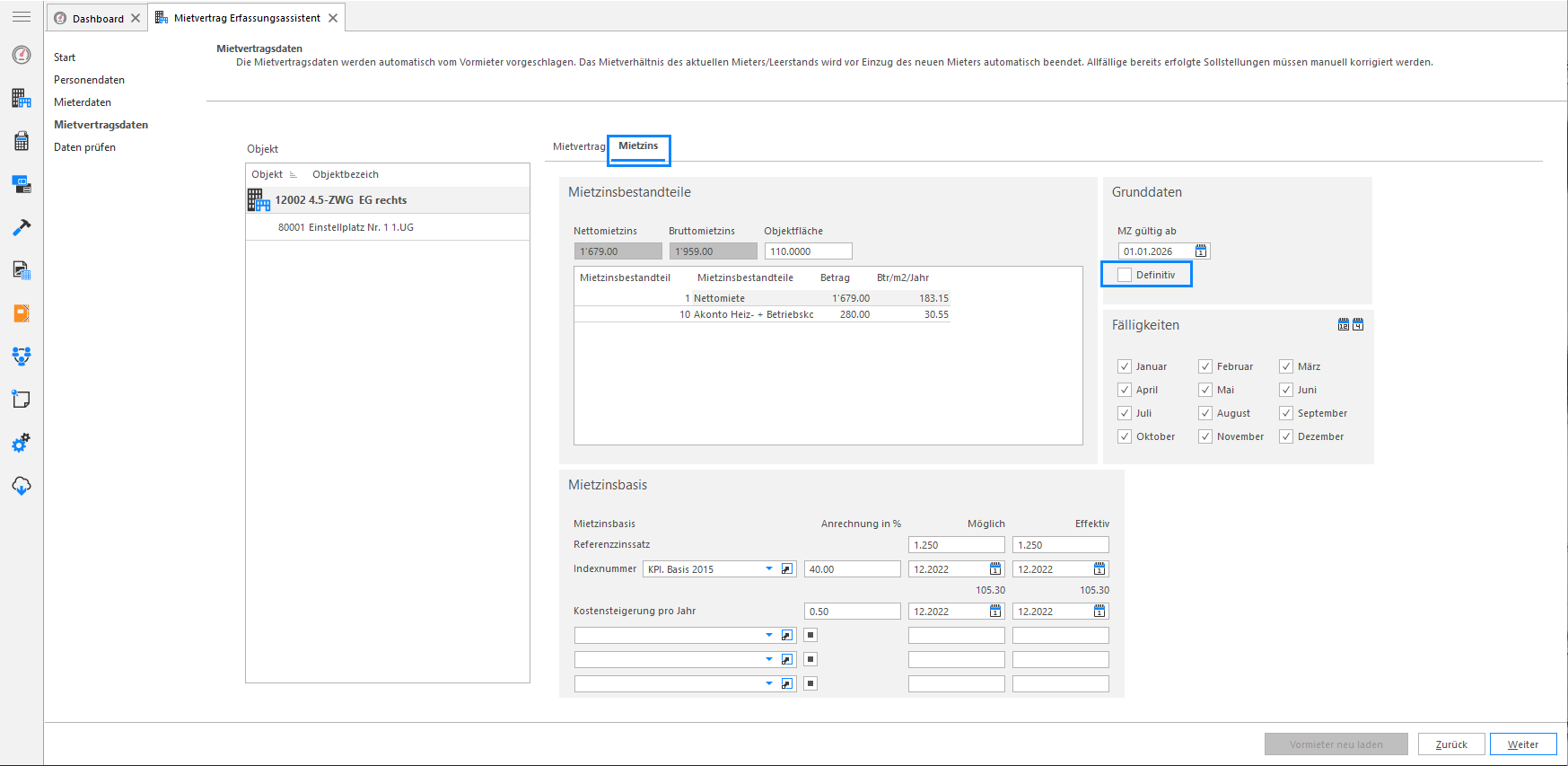1568x766 pixels.
Task: Open calendar for Kostensteigerung Möglich date
Action: coord(995,612)
